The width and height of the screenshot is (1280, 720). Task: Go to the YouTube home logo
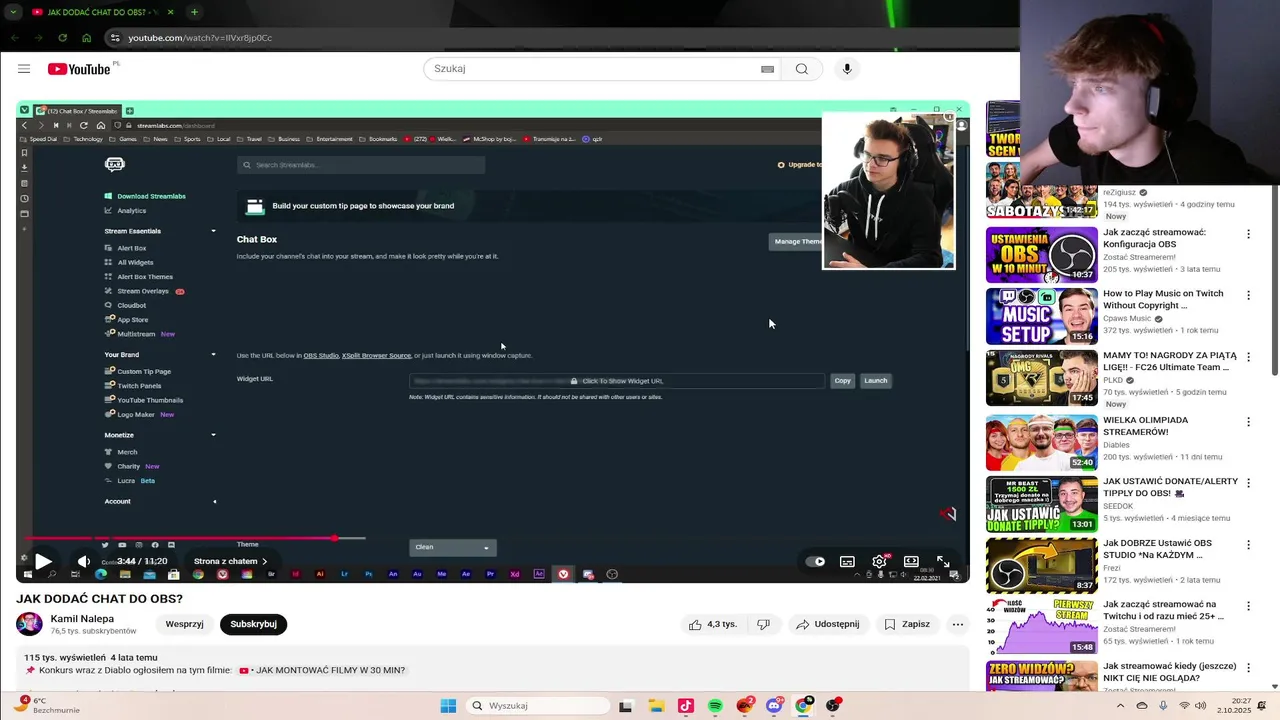click(79, 69)
